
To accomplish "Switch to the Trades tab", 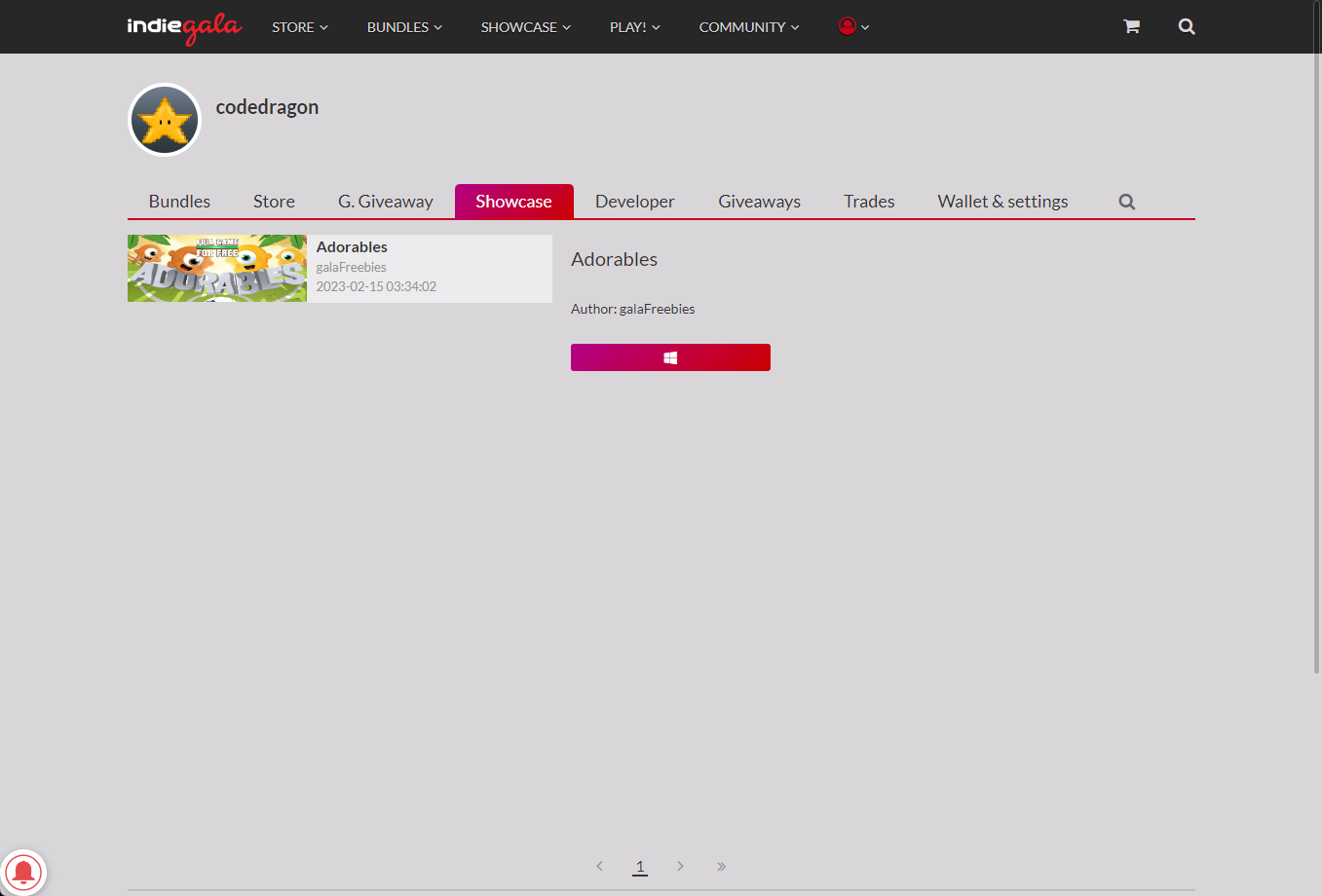I will [869, 202].
